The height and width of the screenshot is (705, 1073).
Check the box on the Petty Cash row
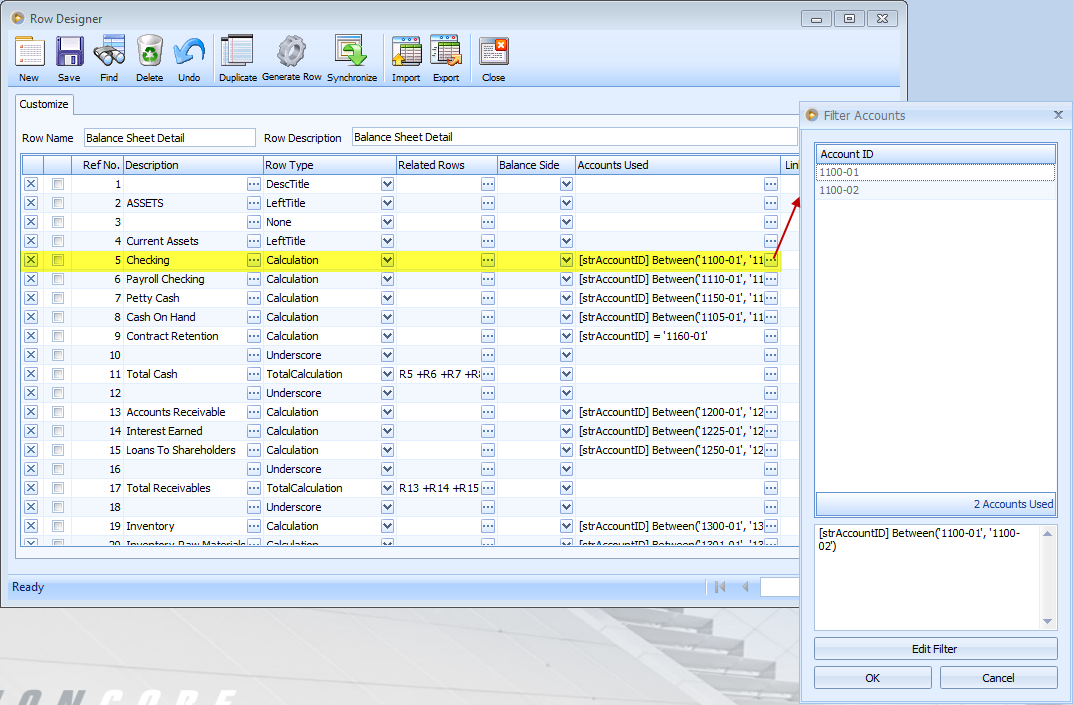59,297
